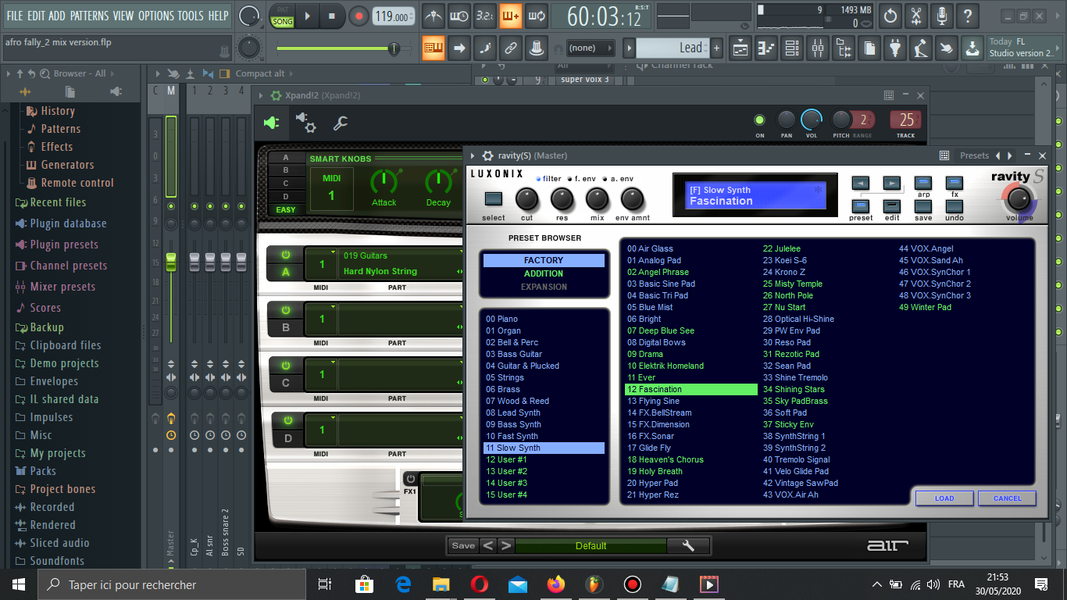Image resolution: width=1067 pixels, height=600 pixels.
Task: Open the Presets dropdown in ravity title bar
Action: coord(974,156)
